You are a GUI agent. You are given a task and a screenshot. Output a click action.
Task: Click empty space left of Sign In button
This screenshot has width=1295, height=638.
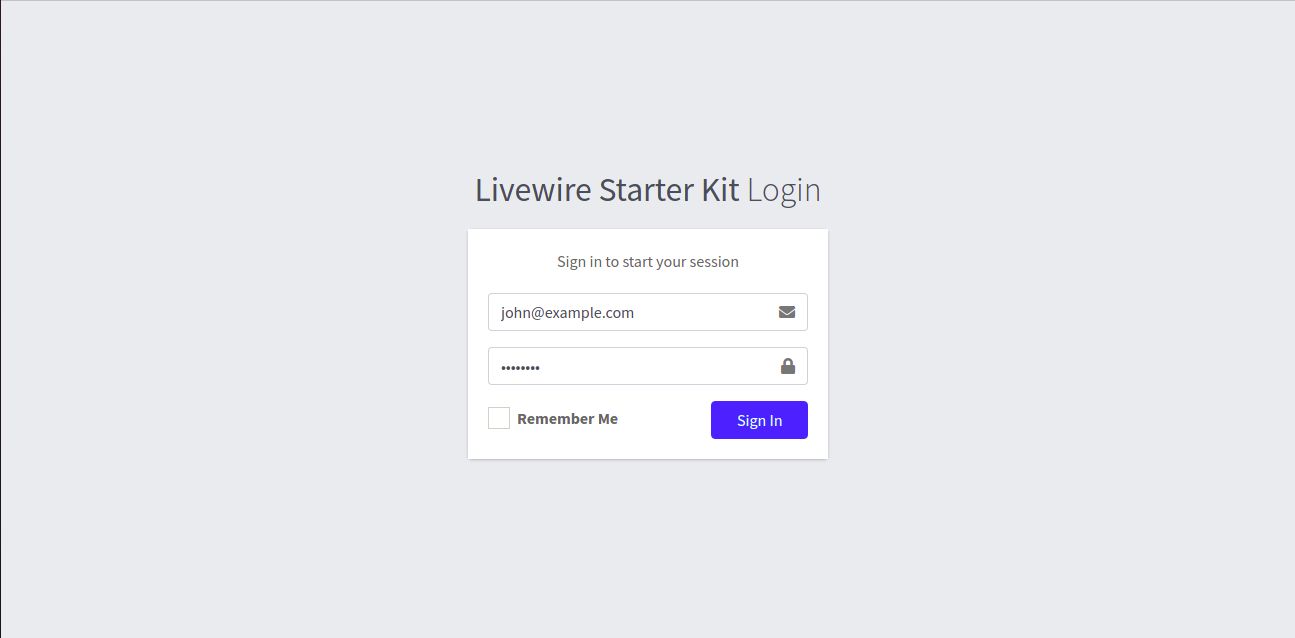click(x=665, y=420)
